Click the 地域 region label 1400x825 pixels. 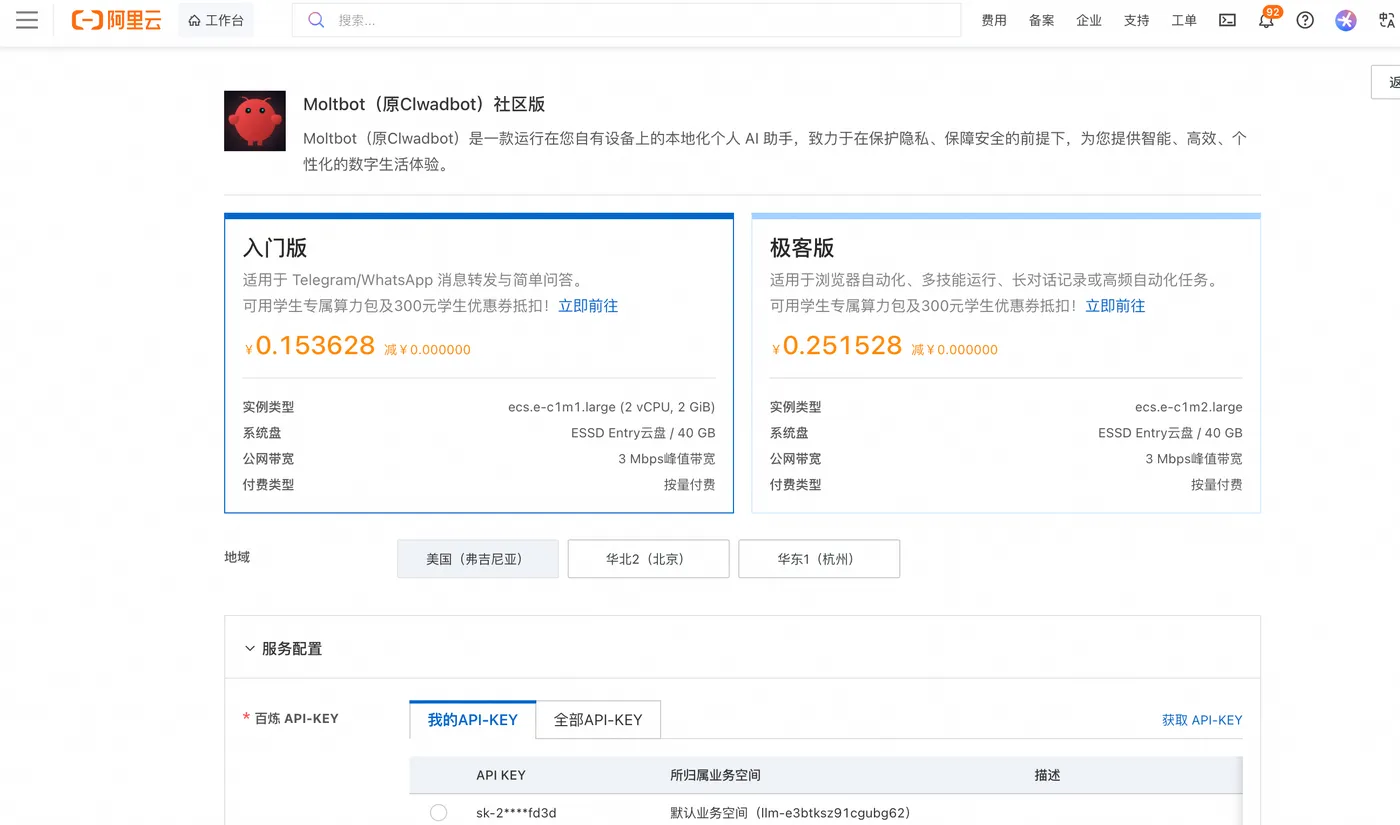237,557
